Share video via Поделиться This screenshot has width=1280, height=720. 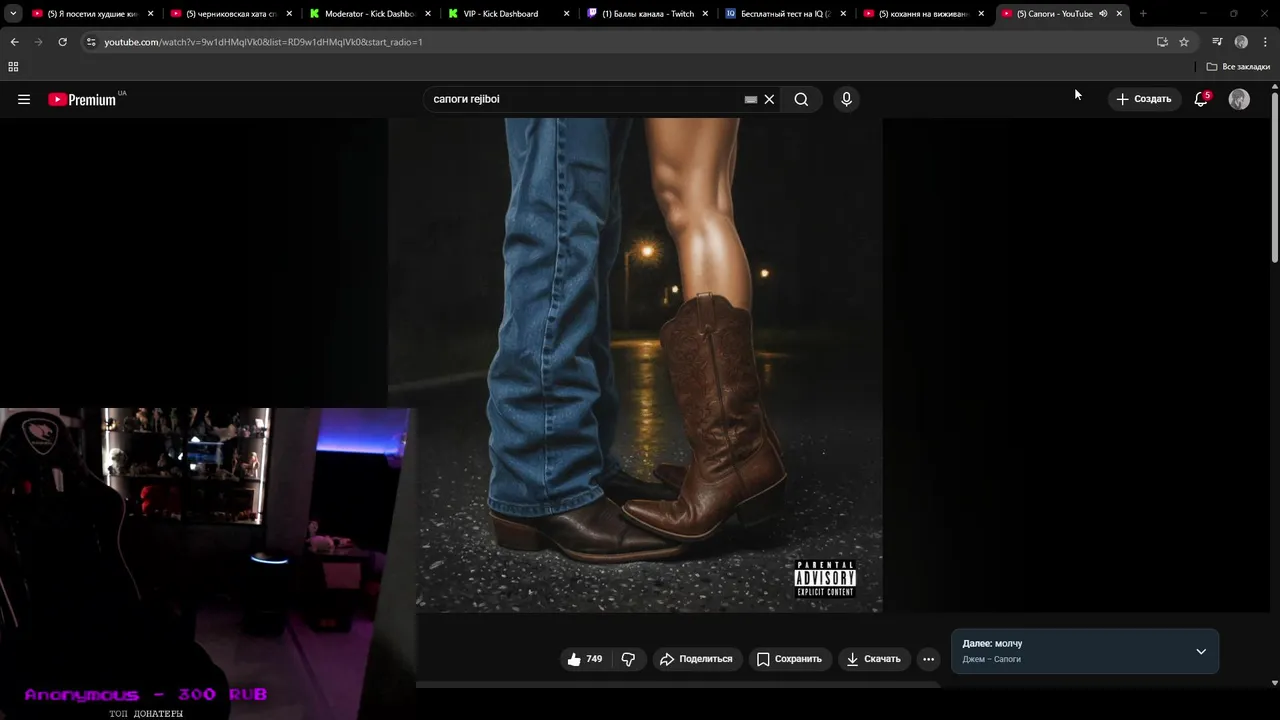[696, 659]
